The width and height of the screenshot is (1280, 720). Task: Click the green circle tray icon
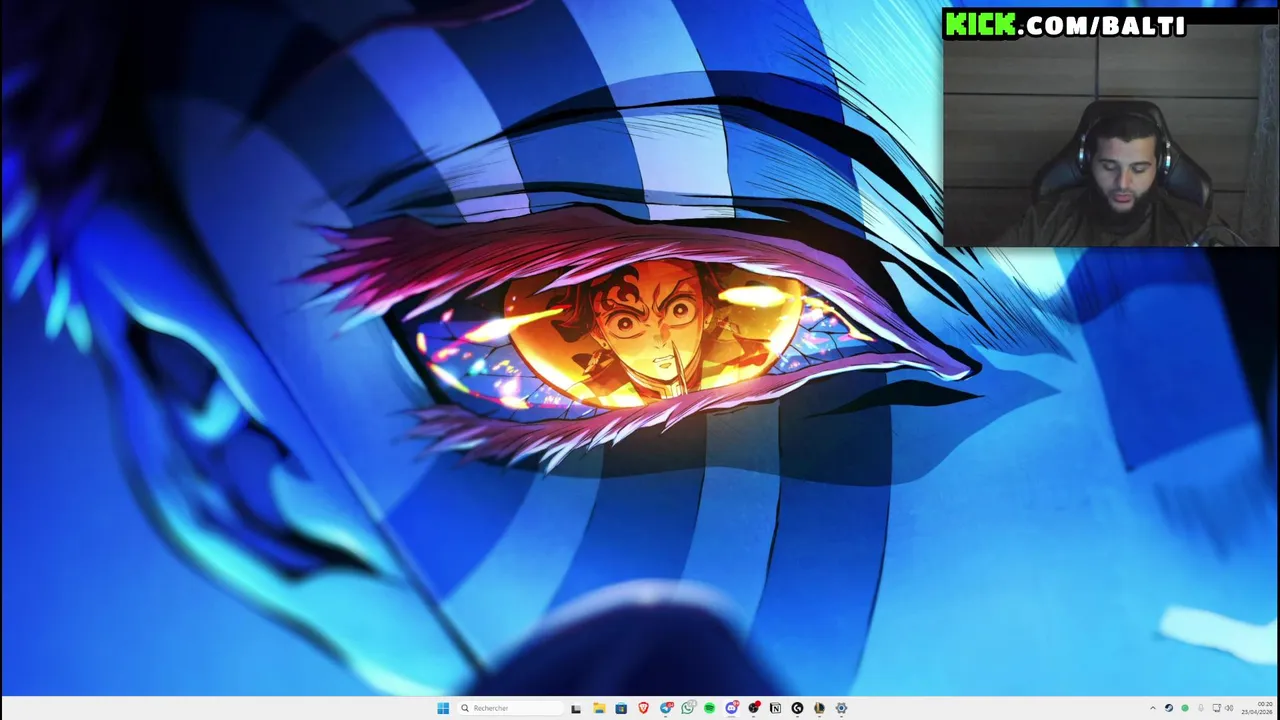[x=1185, y=708]
